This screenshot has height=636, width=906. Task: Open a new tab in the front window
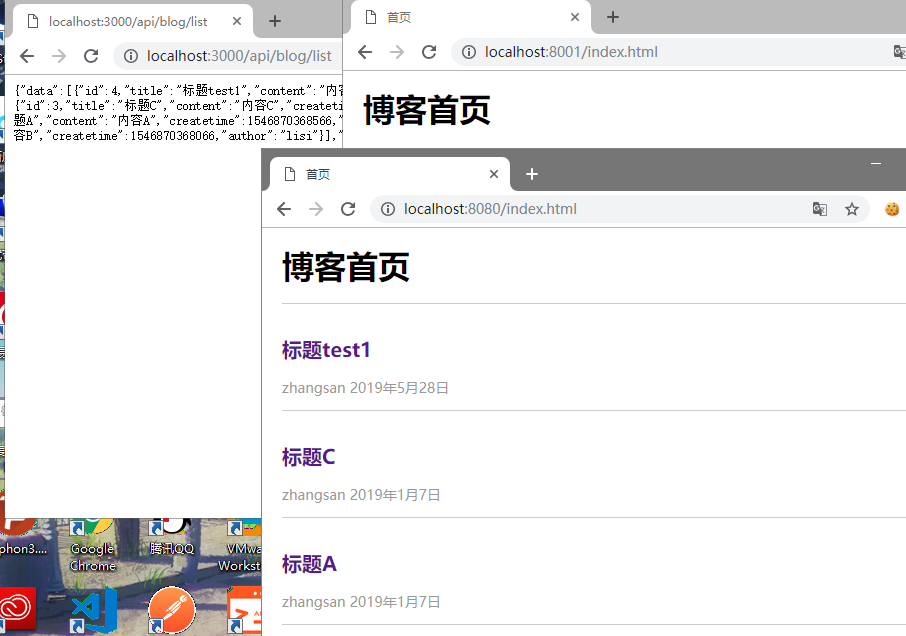(x=532, y=174)
